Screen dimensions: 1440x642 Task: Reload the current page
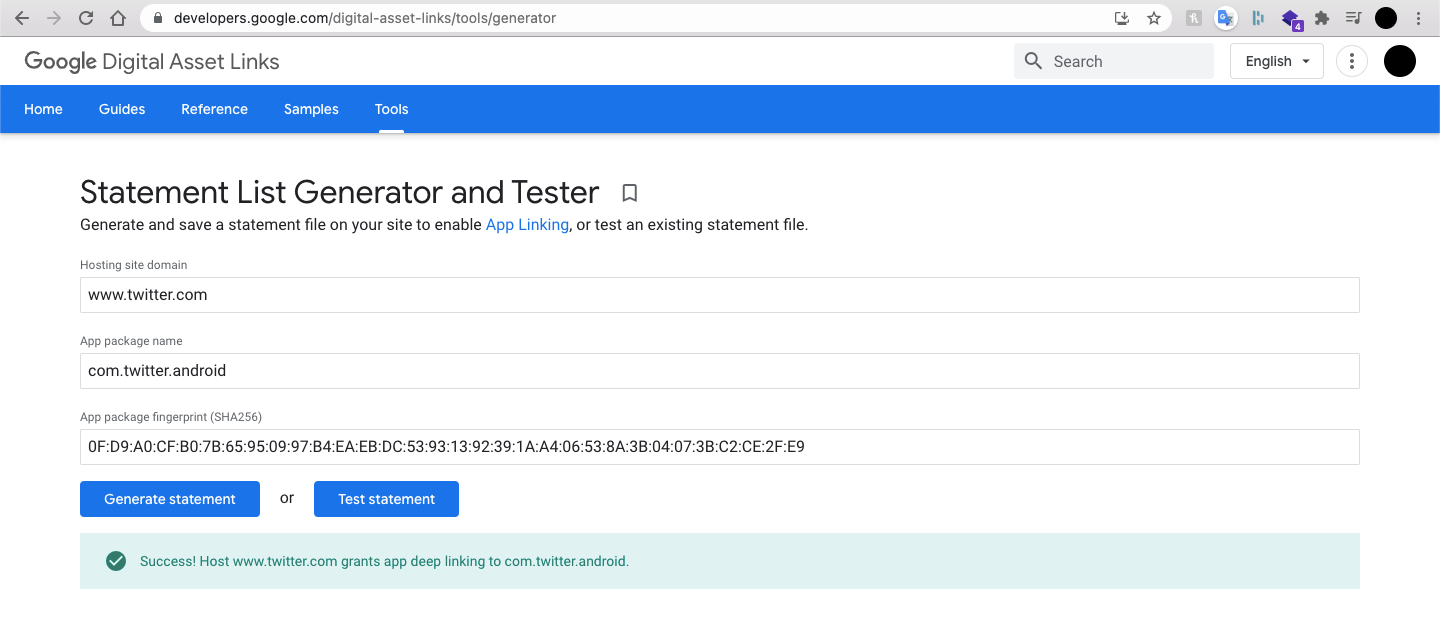pos(86,18)
